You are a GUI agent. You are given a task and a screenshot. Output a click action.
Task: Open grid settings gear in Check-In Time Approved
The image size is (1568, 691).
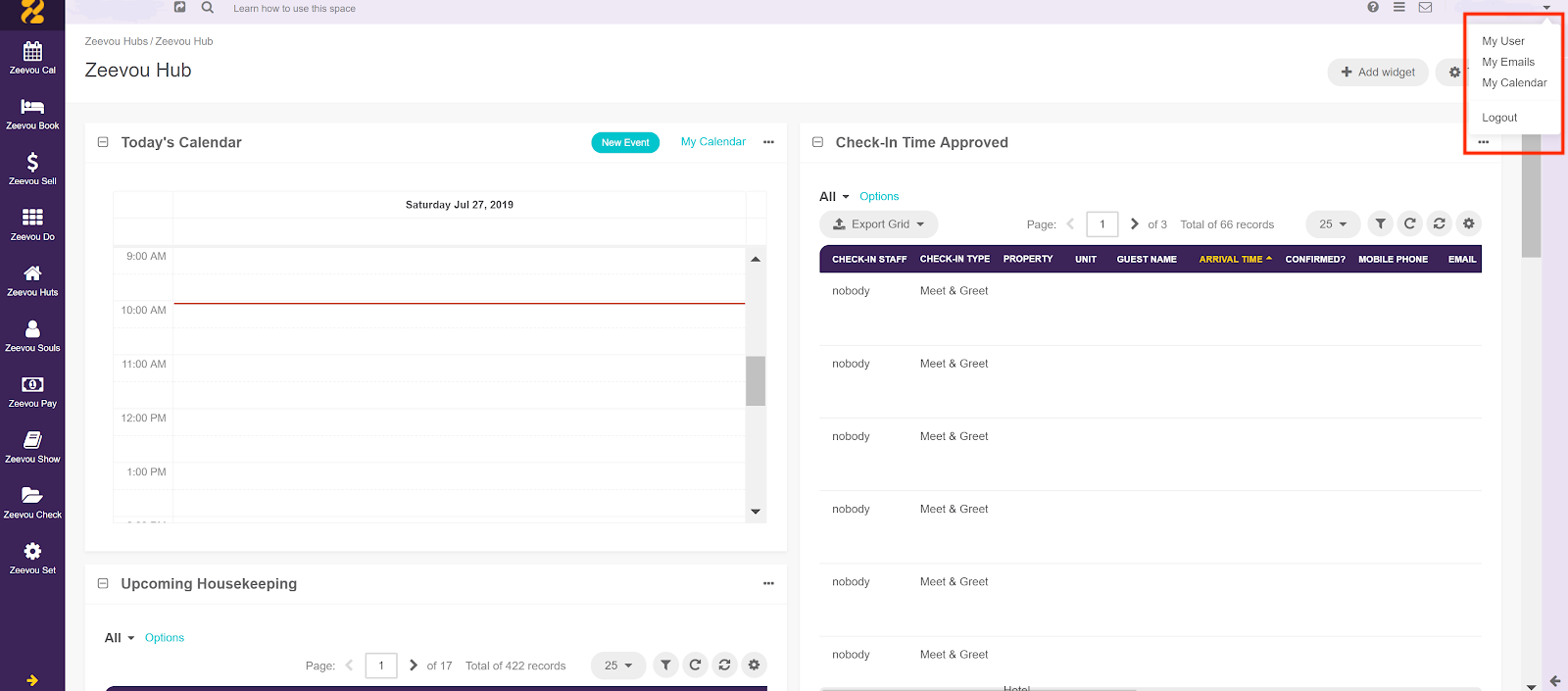coord(1468,223)
